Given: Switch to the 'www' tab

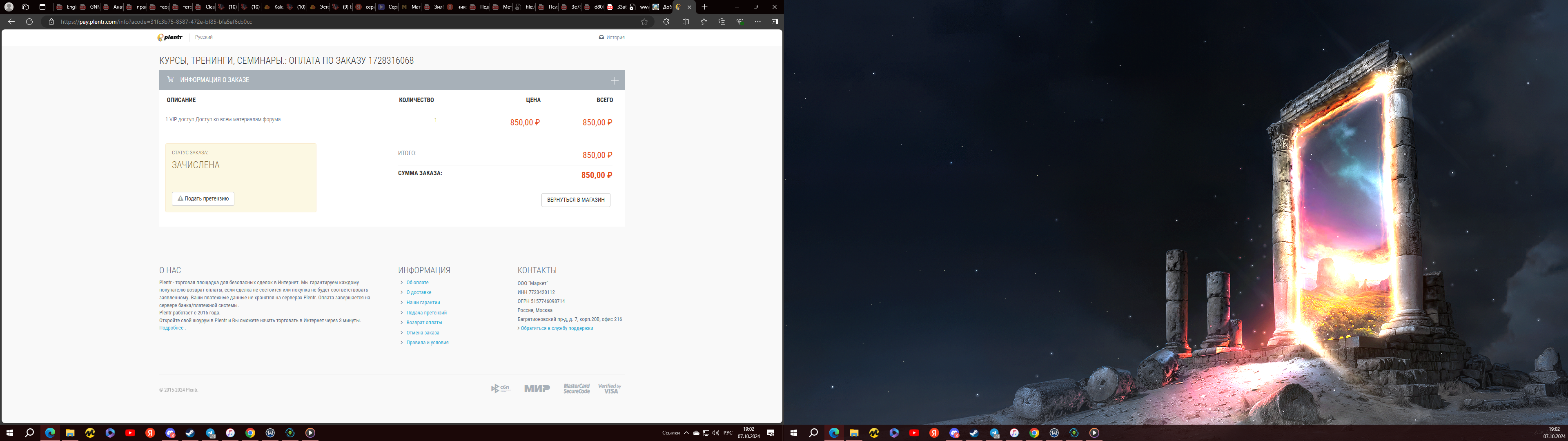Looking at the screenshot, I should [x=639, y=7].
